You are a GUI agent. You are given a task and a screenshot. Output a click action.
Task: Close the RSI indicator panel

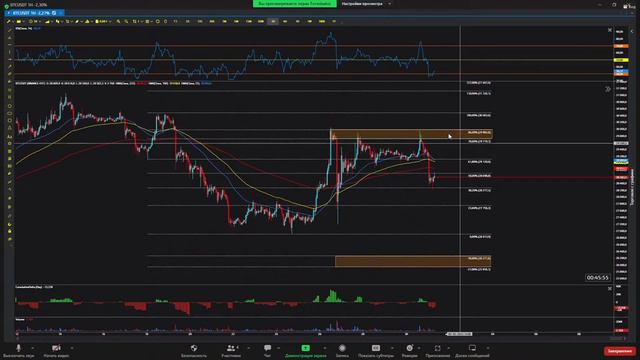[610, 30]
